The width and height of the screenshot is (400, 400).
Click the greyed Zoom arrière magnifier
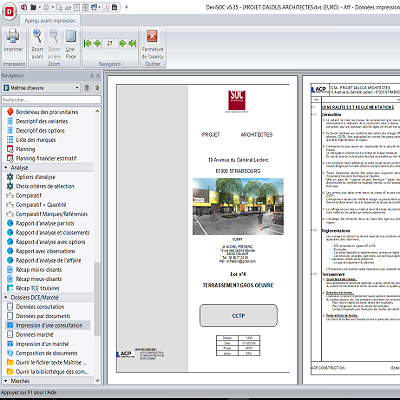(54, 36)
